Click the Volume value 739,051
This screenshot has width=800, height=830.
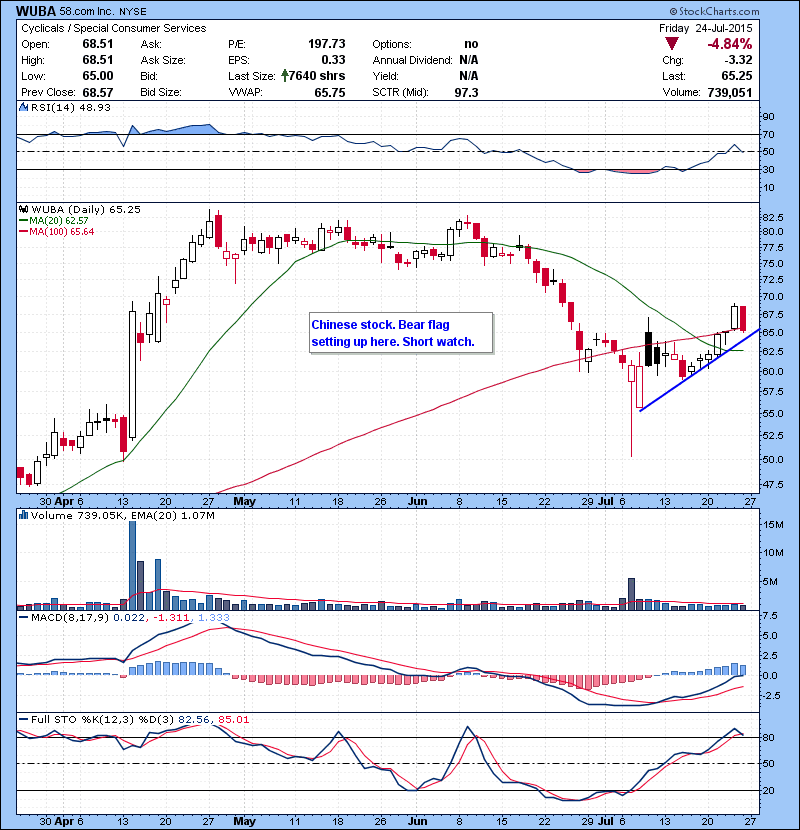[x=730, y=92]
